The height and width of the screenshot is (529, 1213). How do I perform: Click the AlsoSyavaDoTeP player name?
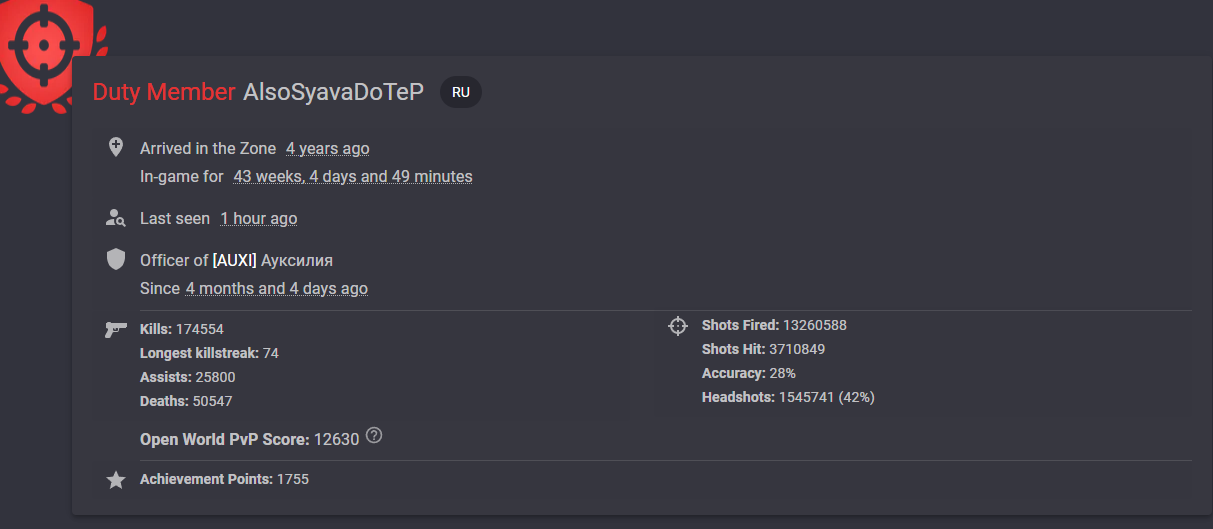(333, 92)
